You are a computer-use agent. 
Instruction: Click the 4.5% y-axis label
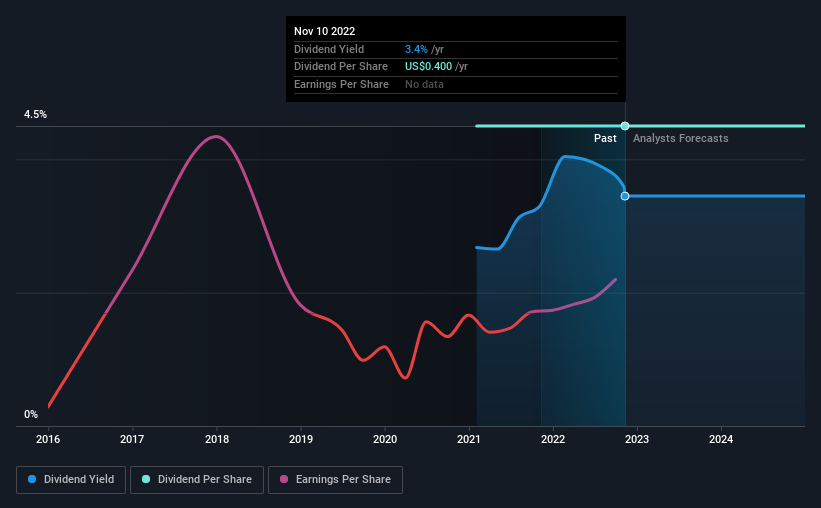click(36, 115)
